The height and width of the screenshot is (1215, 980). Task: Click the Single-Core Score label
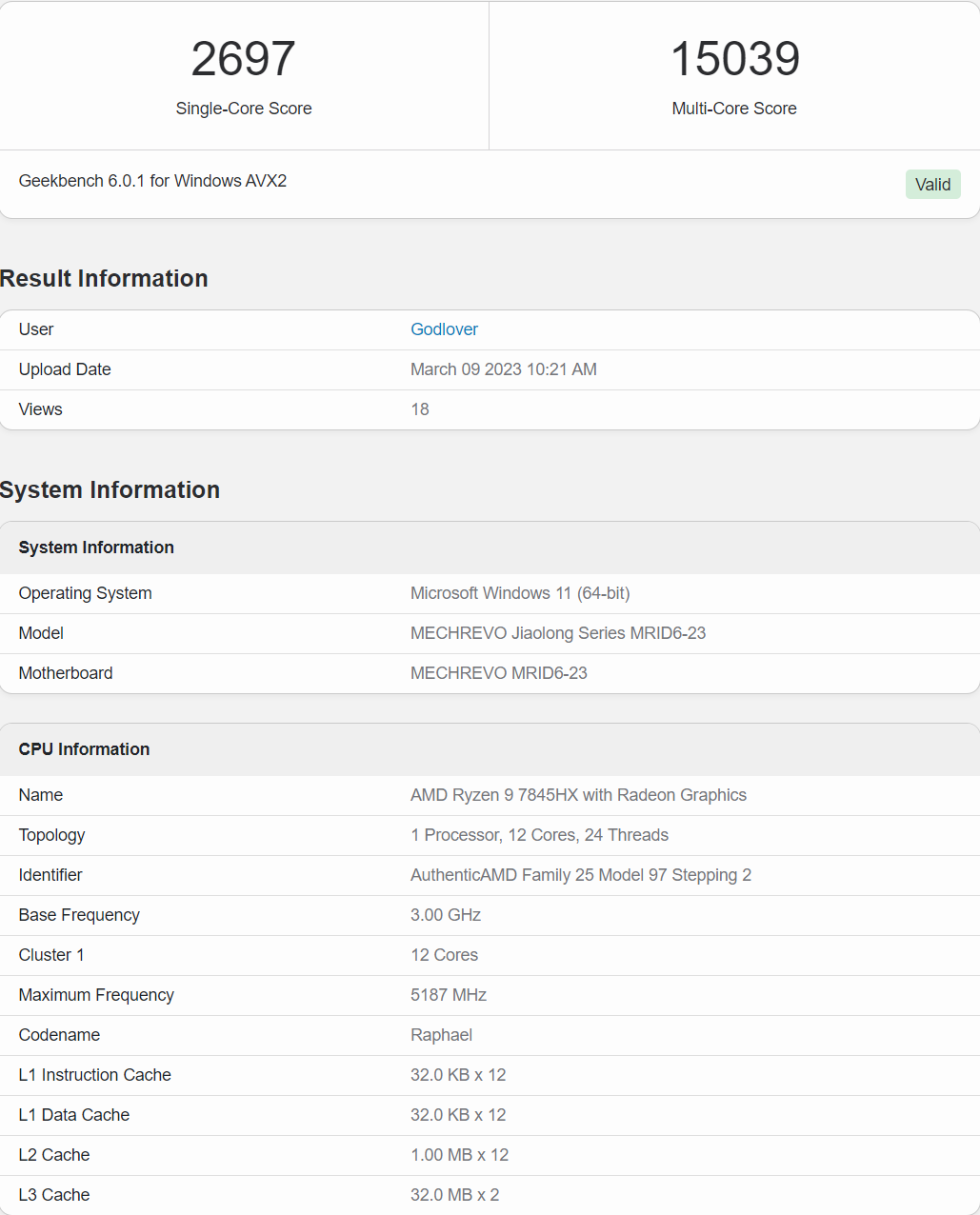click(244, 109)
